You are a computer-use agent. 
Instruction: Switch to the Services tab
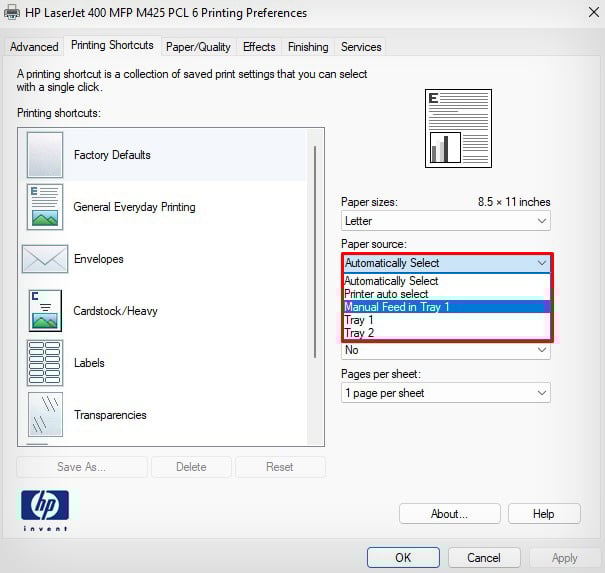361,47
